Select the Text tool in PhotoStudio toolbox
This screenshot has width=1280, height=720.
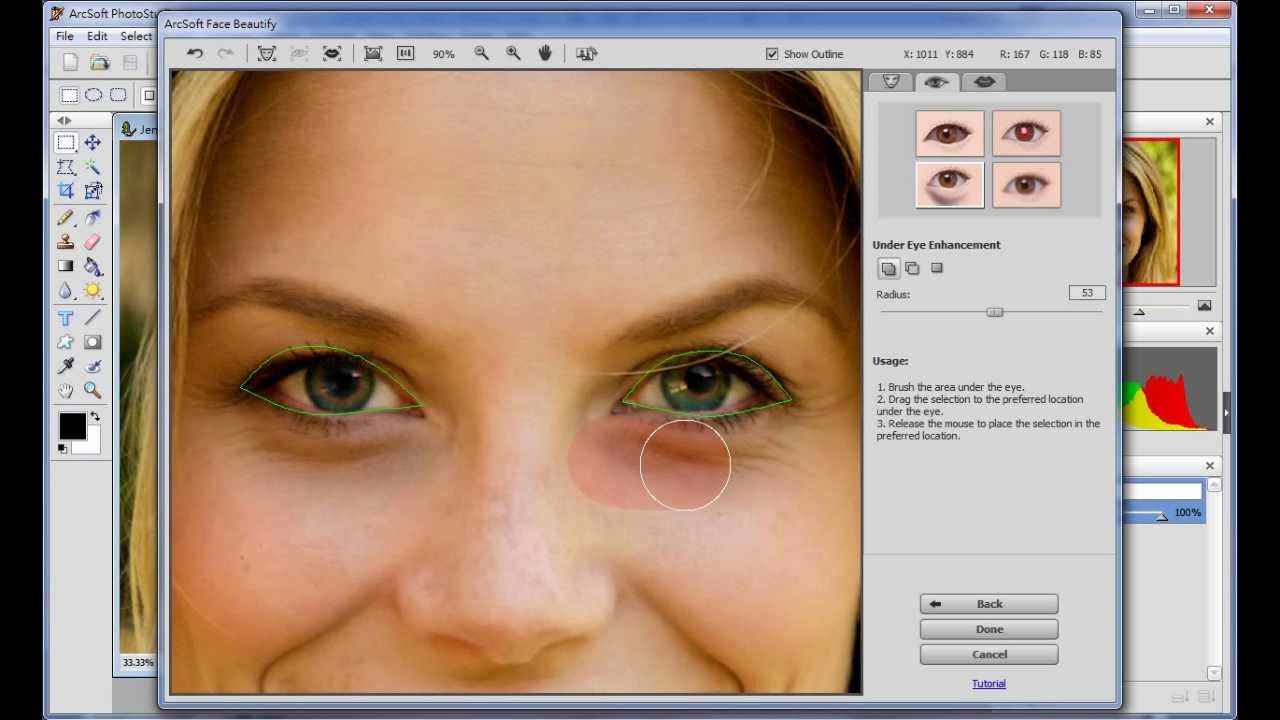pyautogui.click(x=66, y=318)
